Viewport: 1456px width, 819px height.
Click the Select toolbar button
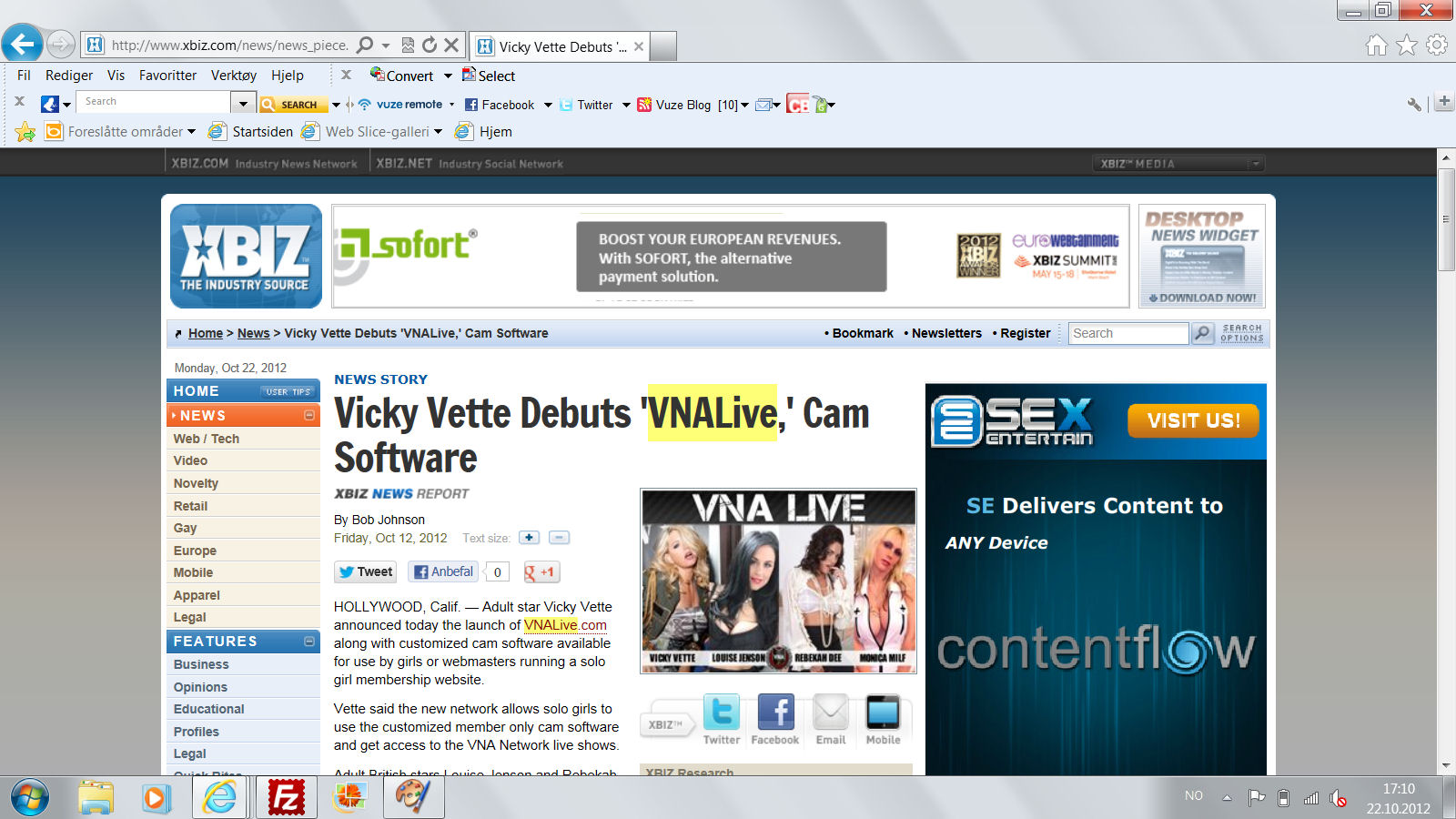point(489,76)
